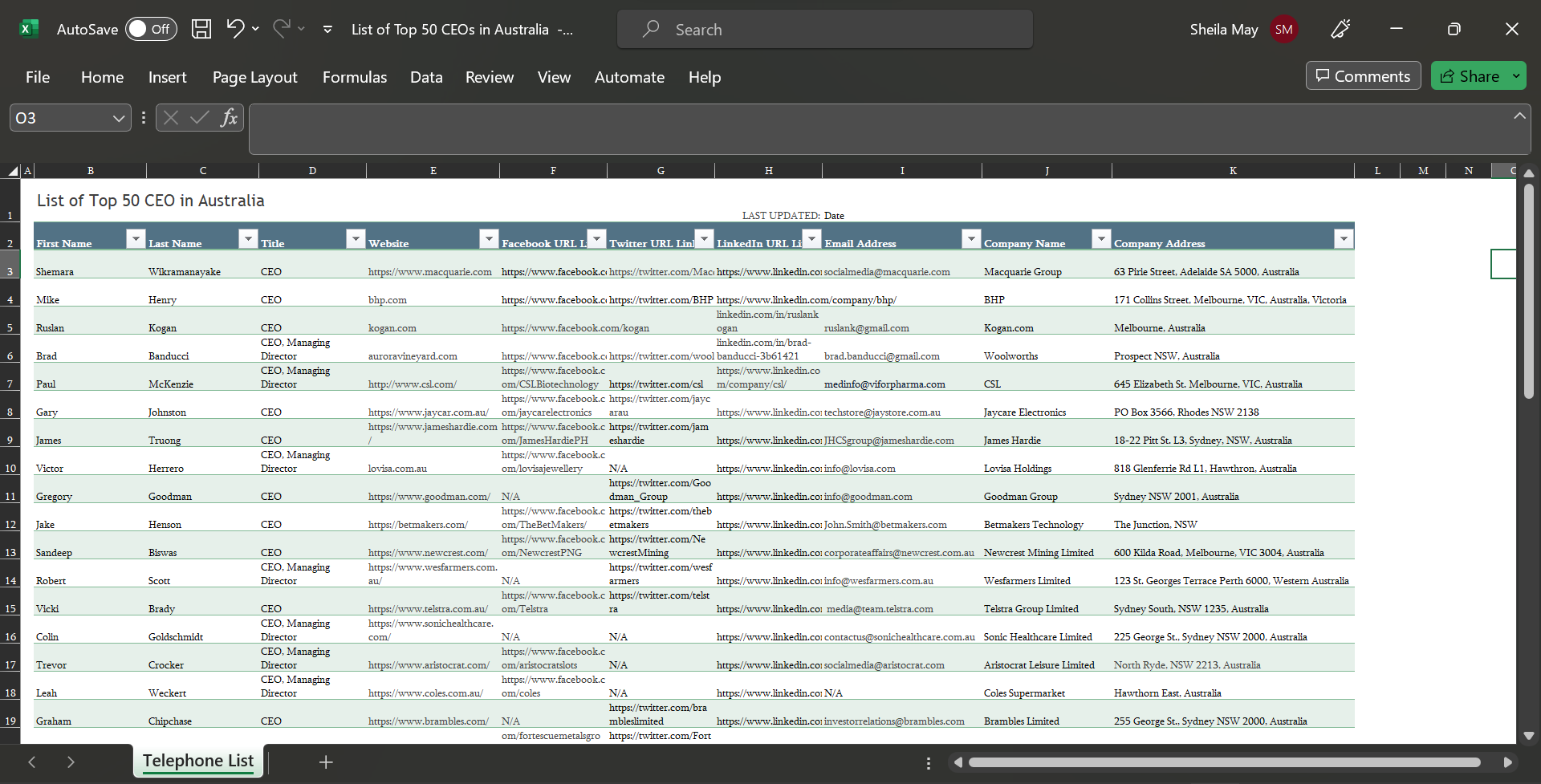The height and width of the screenshot is (784, 1541).
Task: Open Last Name column filter dropdown
Action: point(248,238)
